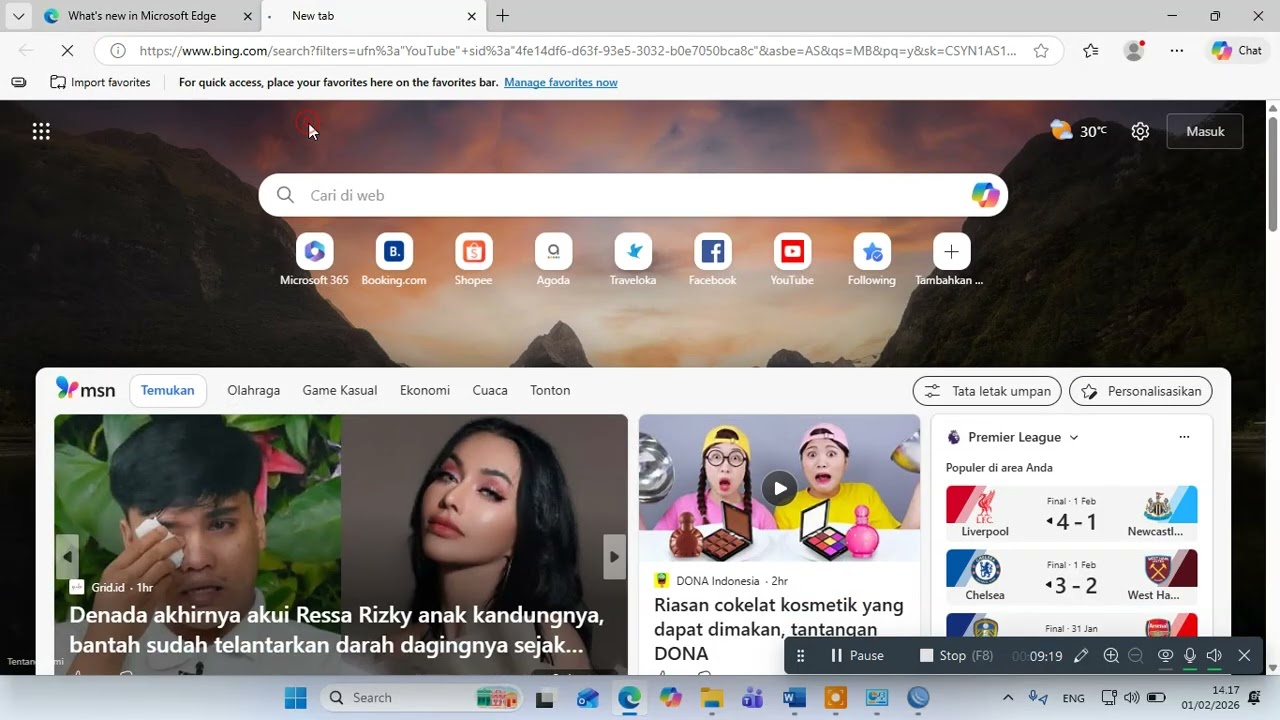Open the Chelsea vs West Ham match result
Screen dimensions: 1280x720
(x=1071, y=577)
